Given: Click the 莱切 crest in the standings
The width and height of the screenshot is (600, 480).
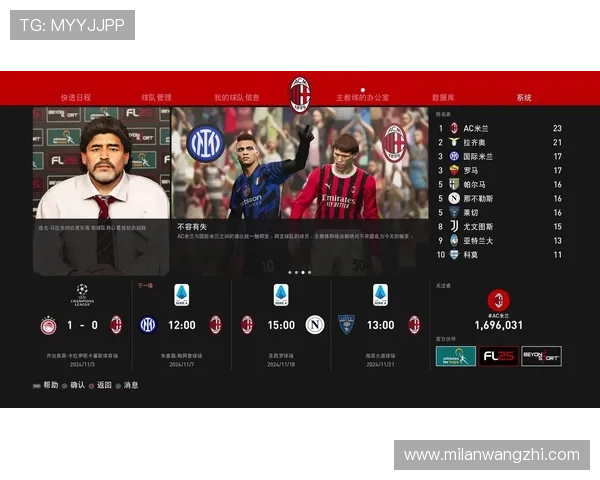Looking at the screenshot, I should click(x=454, y=212).
